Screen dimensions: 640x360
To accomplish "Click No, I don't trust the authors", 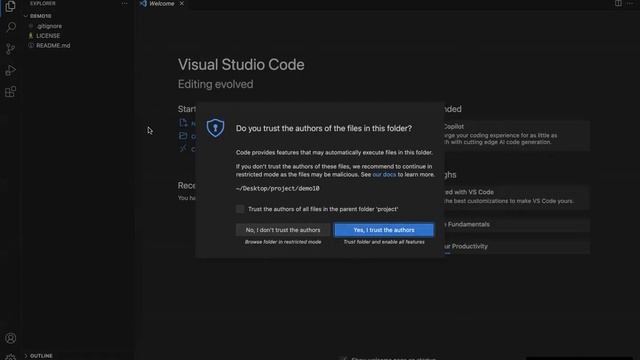I will coord(283,230).
